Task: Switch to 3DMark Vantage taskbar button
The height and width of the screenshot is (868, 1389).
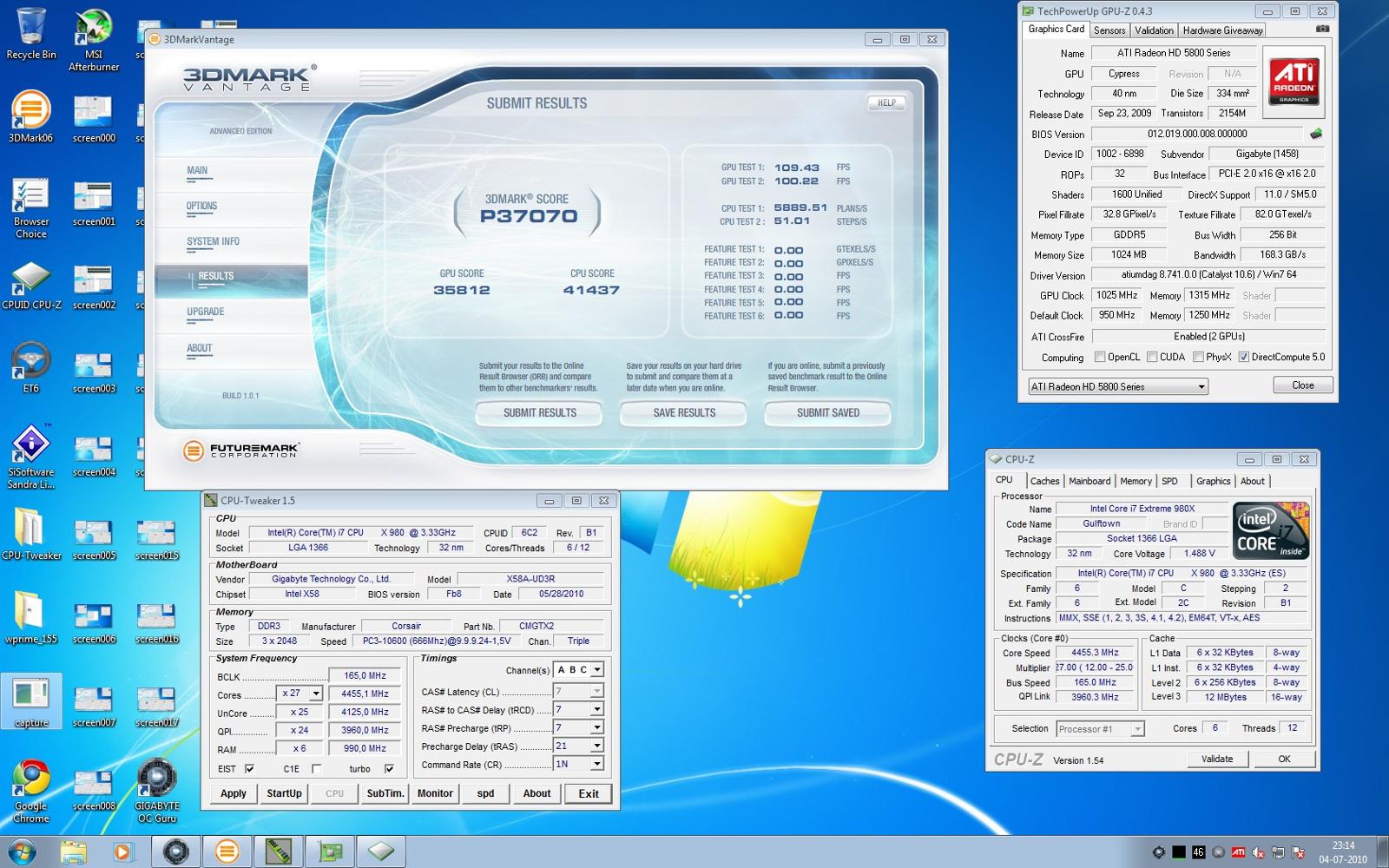Action: (227, 852)
